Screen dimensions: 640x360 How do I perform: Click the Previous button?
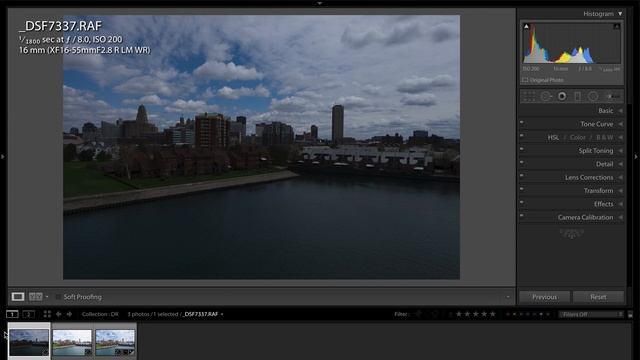point(544,297)
